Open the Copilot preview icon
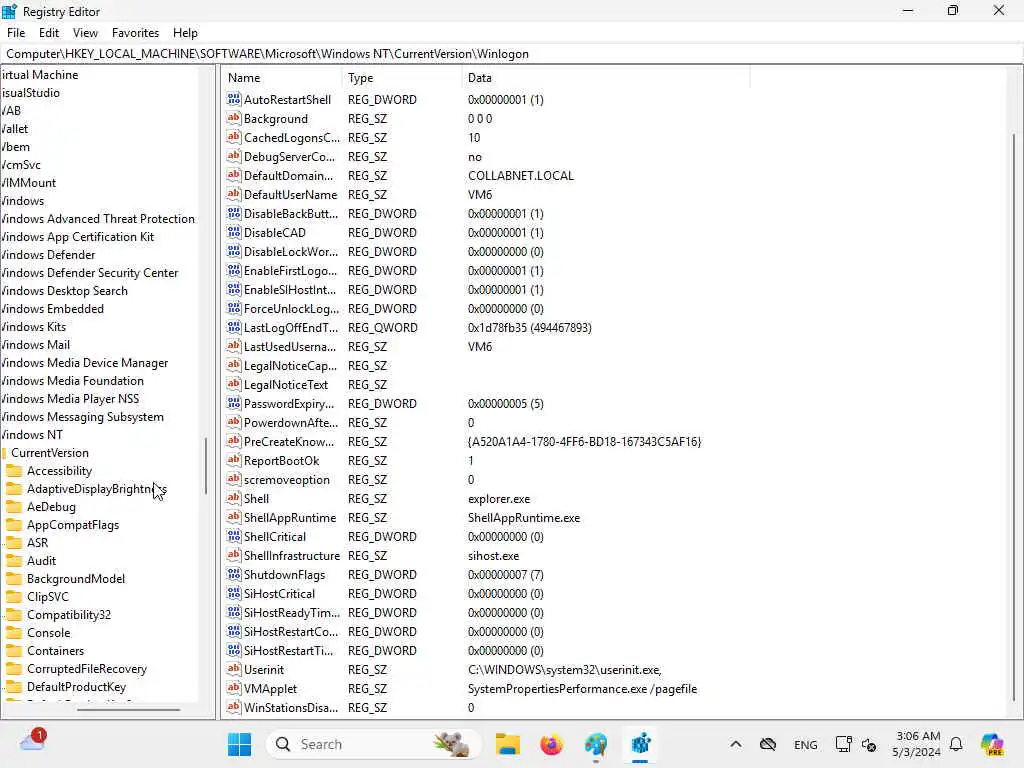1024x768 pixels. pyautogui.click(x=992, y=744)
